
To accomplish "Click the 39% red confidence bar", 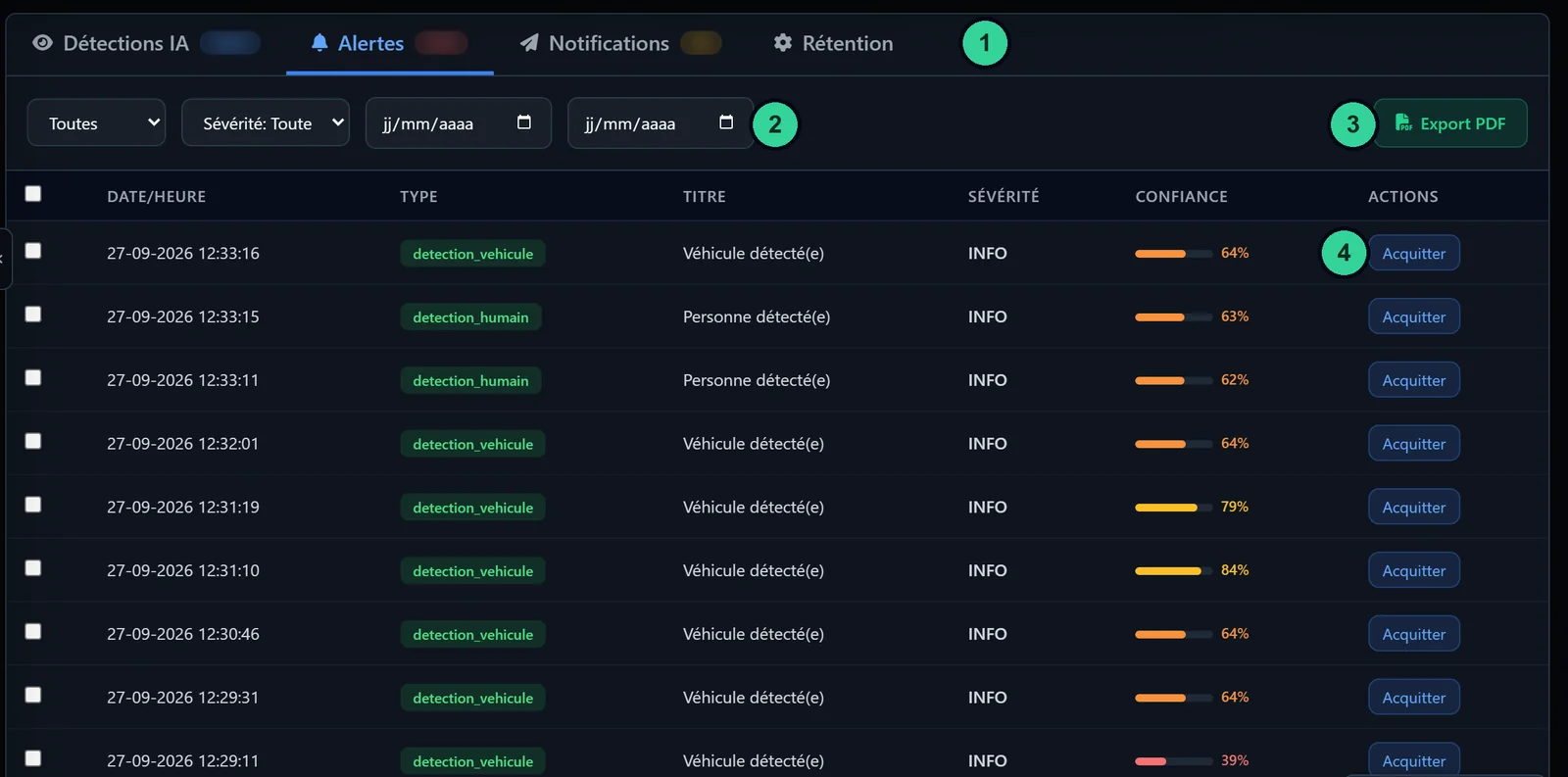I will point(1174,760).
